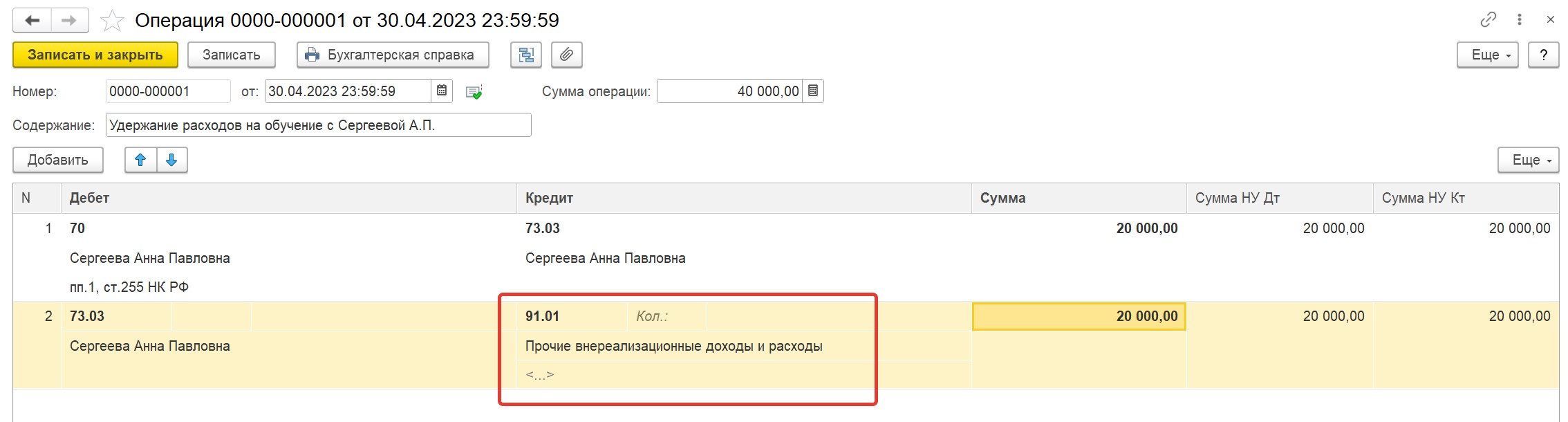Click the Кол.: quantity field in row 2
This screenshot has width=1568, height=422.
(x=666, y=316)
